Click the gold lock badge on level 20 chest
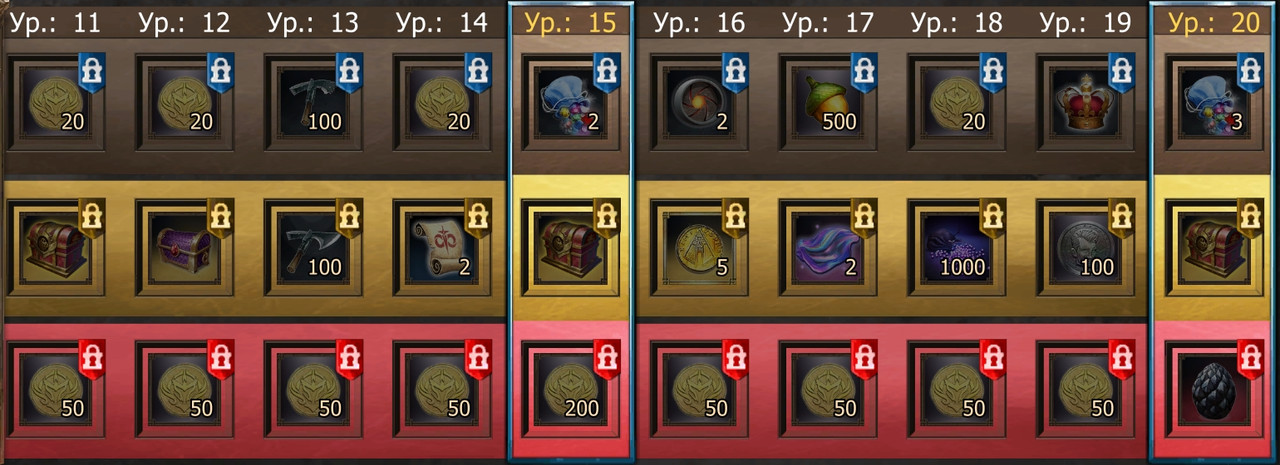 [x=1250, y=217]
